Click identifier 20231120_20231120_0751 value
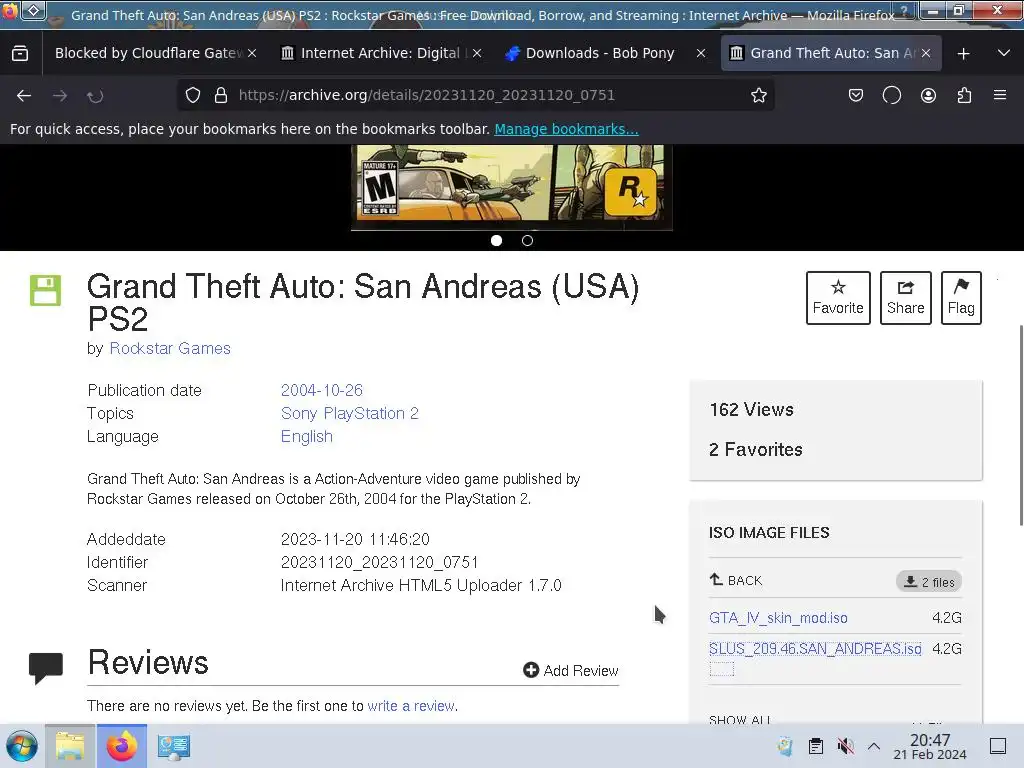Viewport: 1024px width, 768px height. coord(379,562)
